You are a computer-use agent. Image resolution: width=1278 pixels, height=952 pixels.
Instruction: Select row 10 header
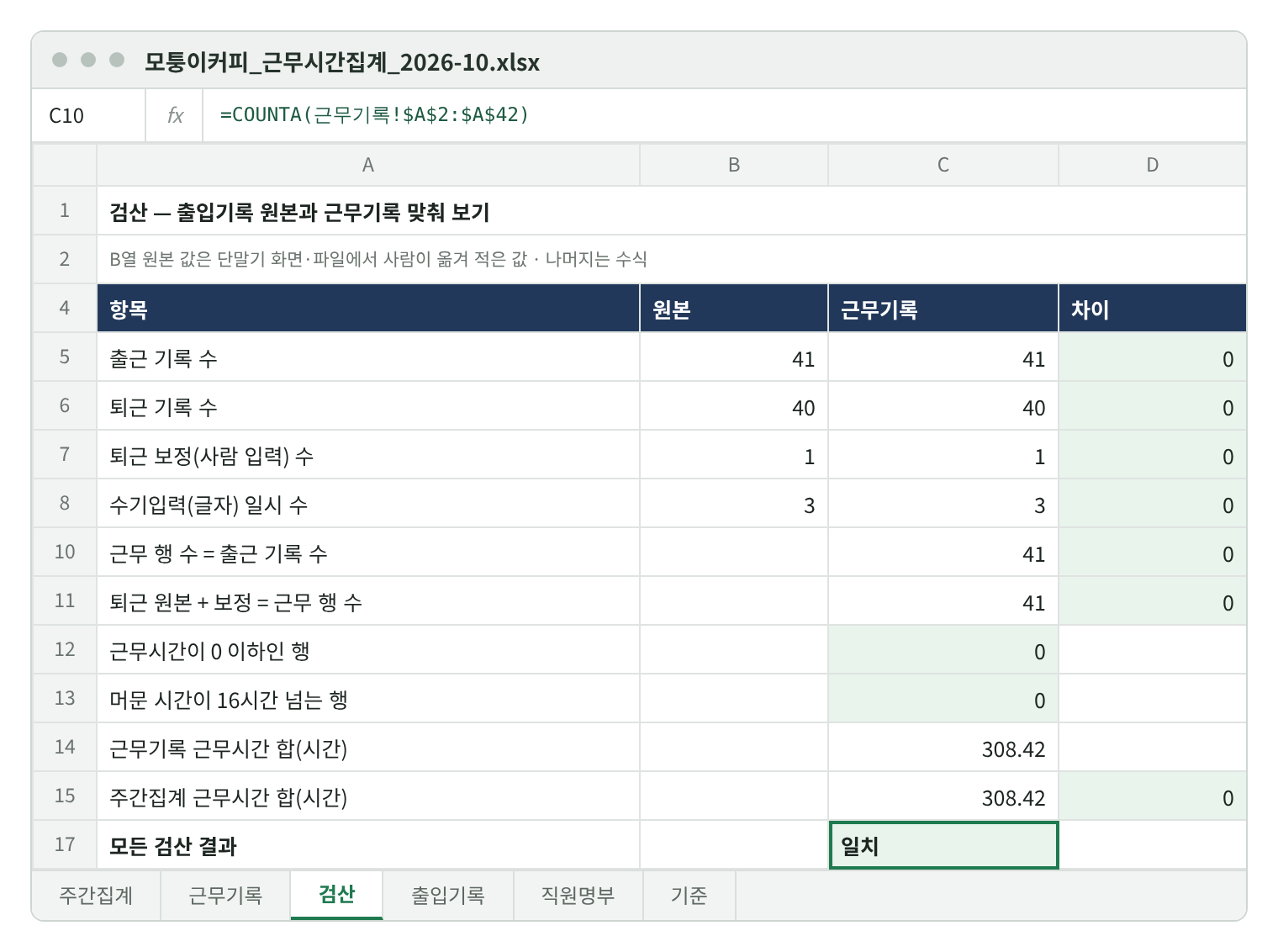point(65,553)
